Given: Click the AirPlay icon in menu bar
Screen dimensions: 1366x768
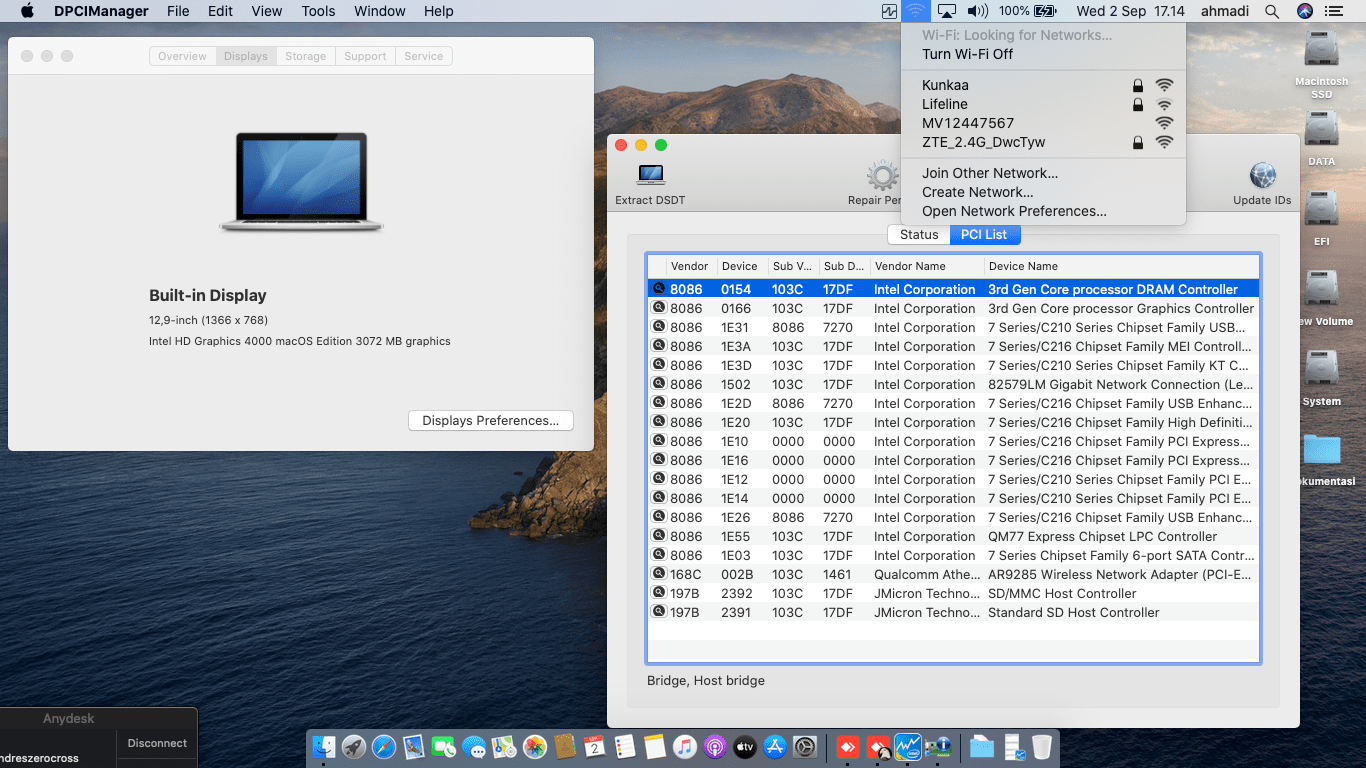Looking at the screenshot, I should coord(947,11).
